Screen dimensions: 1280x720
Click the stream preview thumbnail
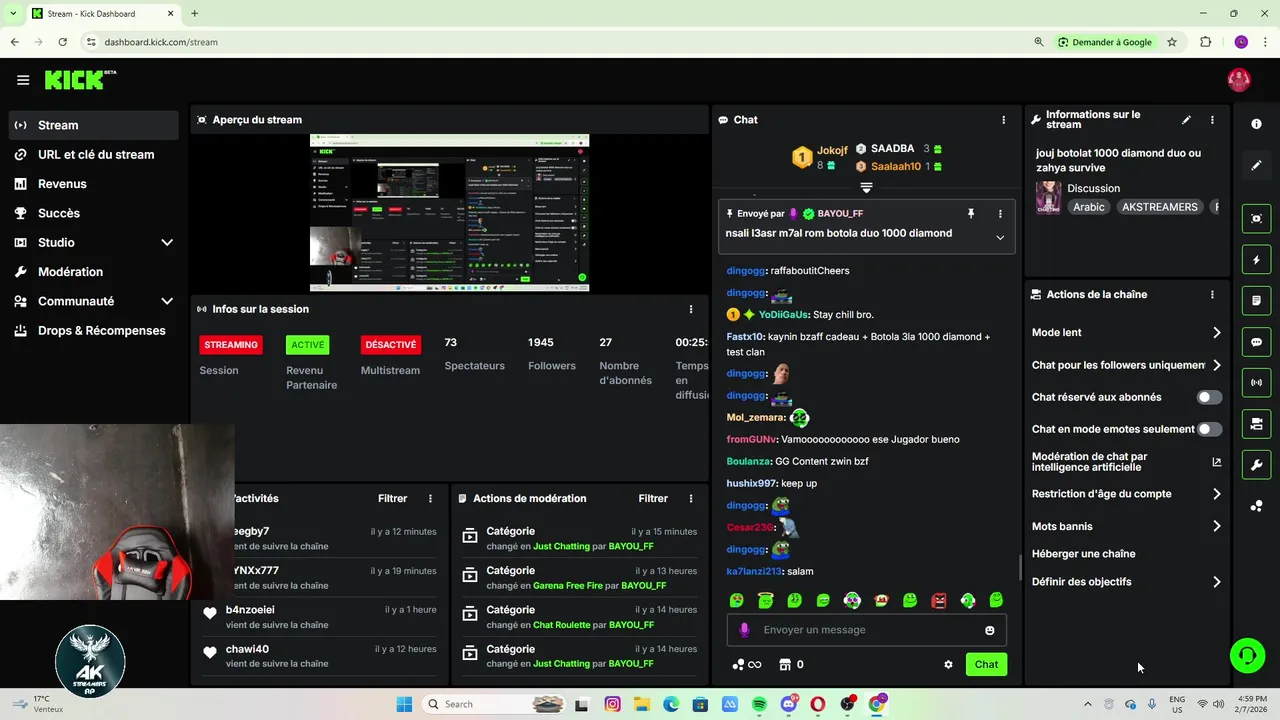[x=449, y=213]
